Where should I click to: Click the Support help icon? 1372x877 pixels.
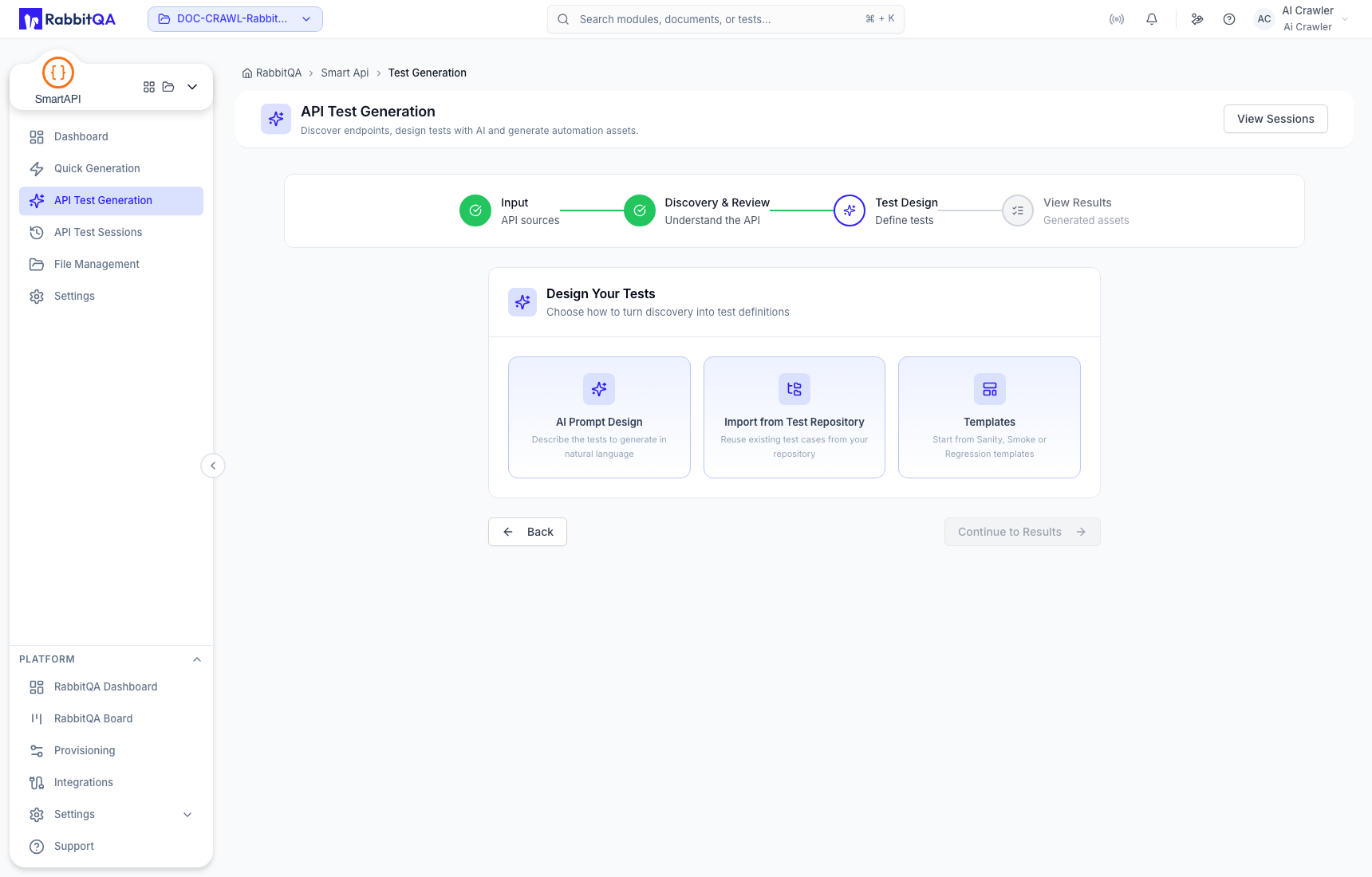(37, 847)
